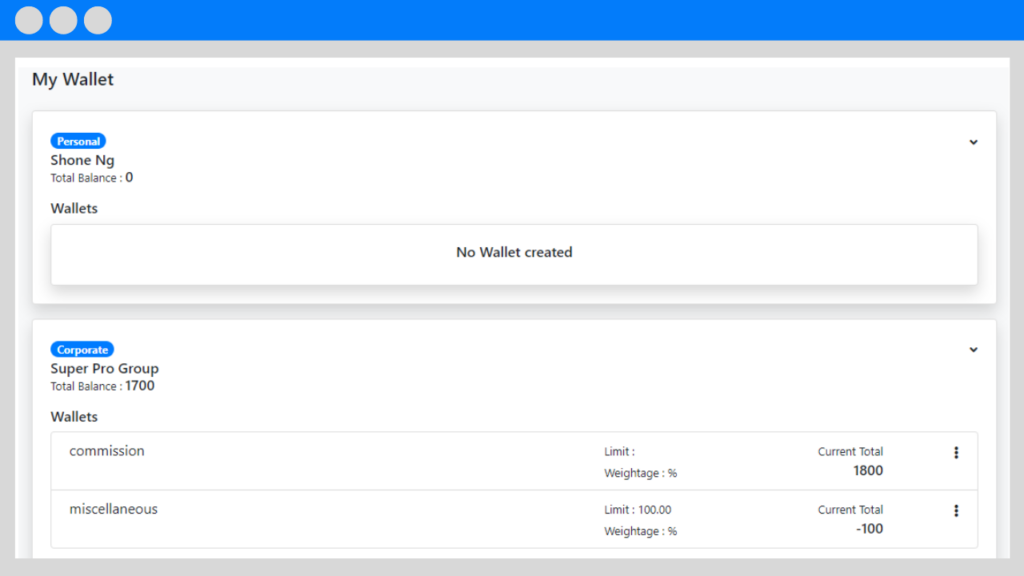Click the commission Weightage percent label

click(641, 473)
